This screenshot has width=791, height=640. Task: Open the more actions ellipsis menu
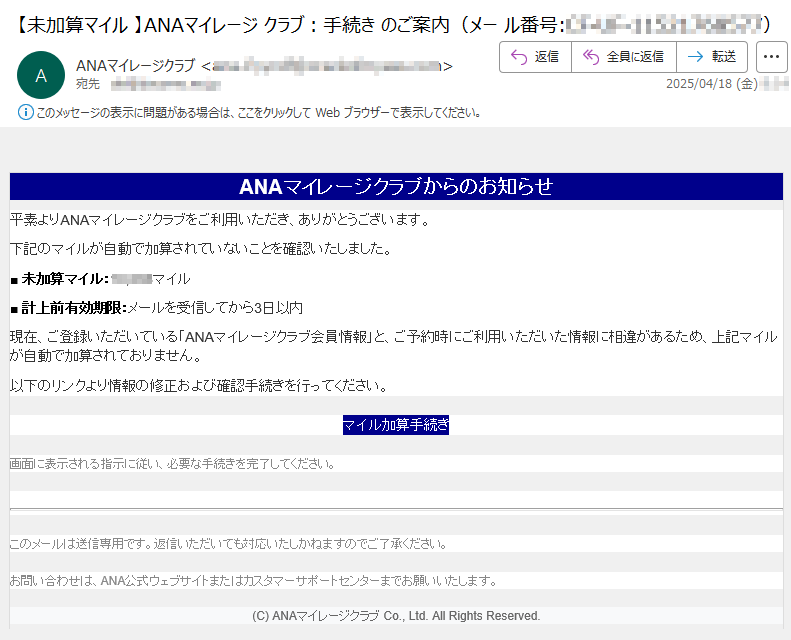771,57
